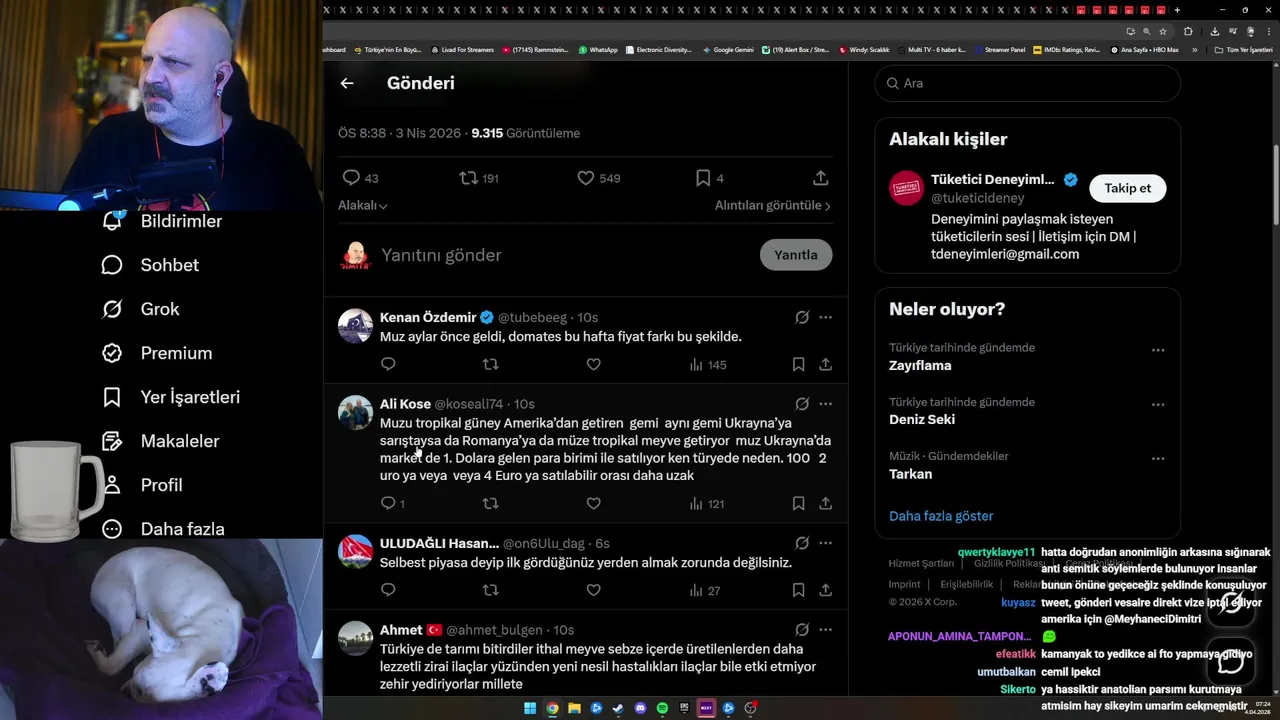This screenshot has width=1280, height=720.
Task: Open Makaleler in the sidebar
Action: 161,441
